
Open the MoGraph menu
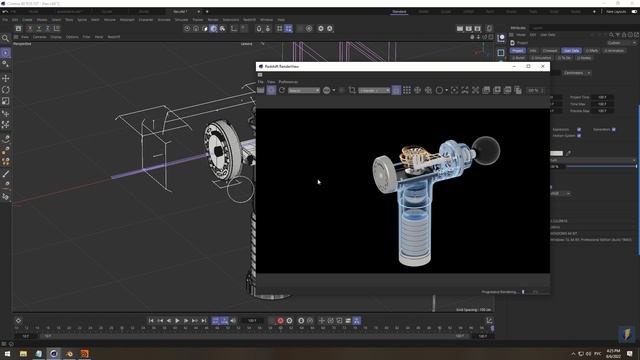click(127, 20)
